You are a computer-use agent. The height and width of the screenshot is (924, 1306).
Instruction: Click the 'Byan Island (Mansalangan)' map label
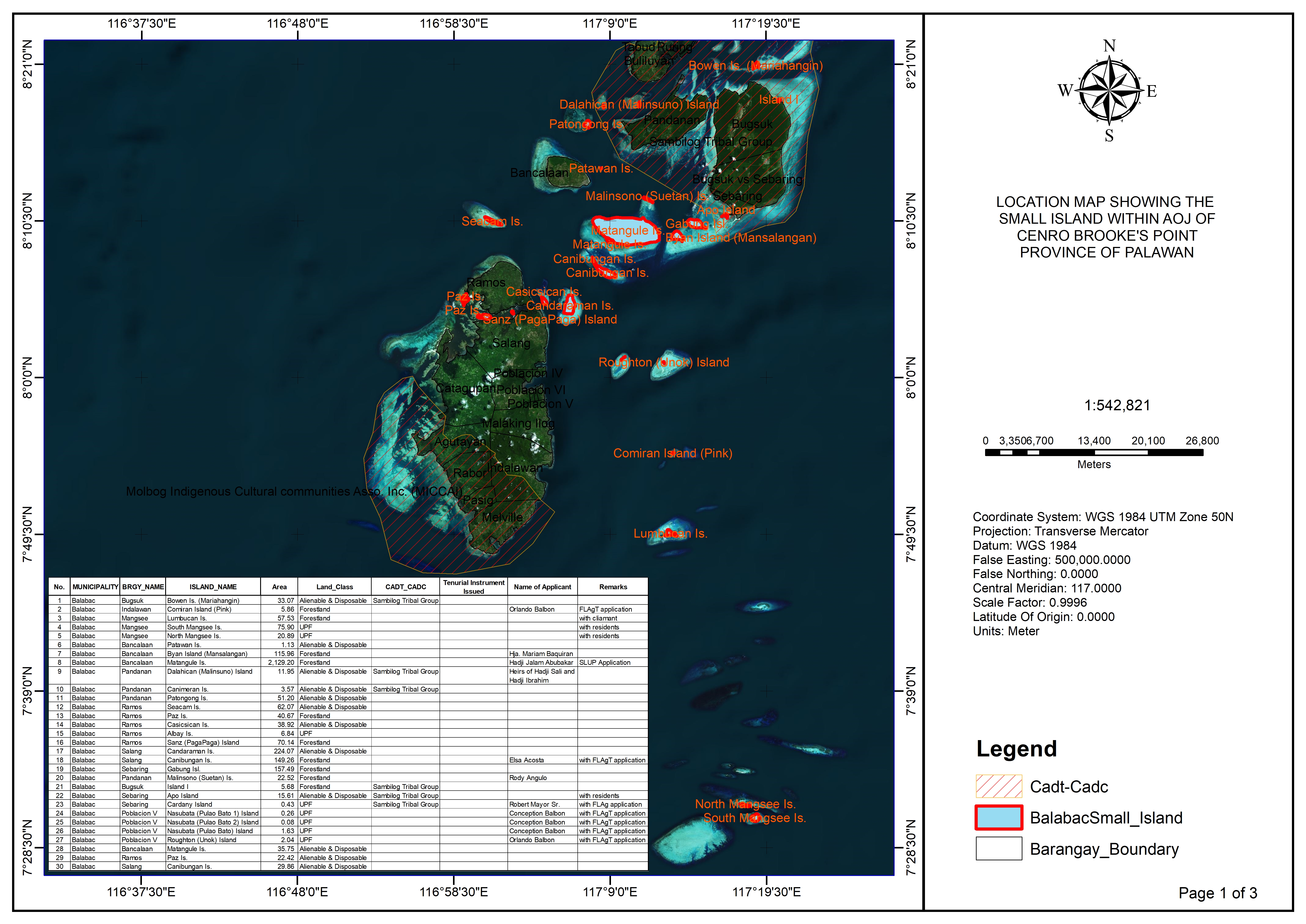point(741,237)
